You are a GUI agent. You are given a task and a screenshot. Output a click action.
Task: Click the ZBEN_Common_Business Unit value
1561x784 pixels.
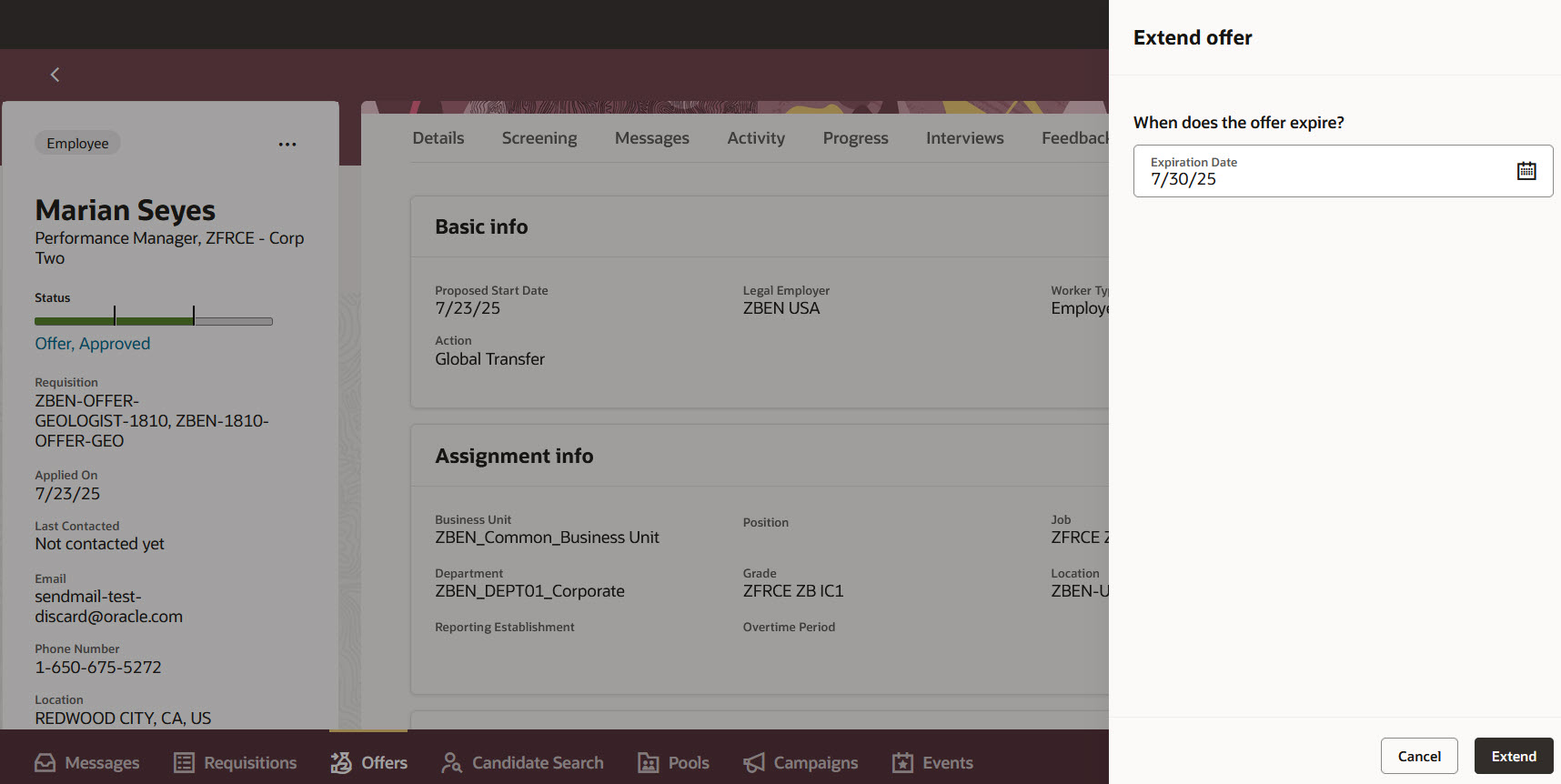[548, 538]
